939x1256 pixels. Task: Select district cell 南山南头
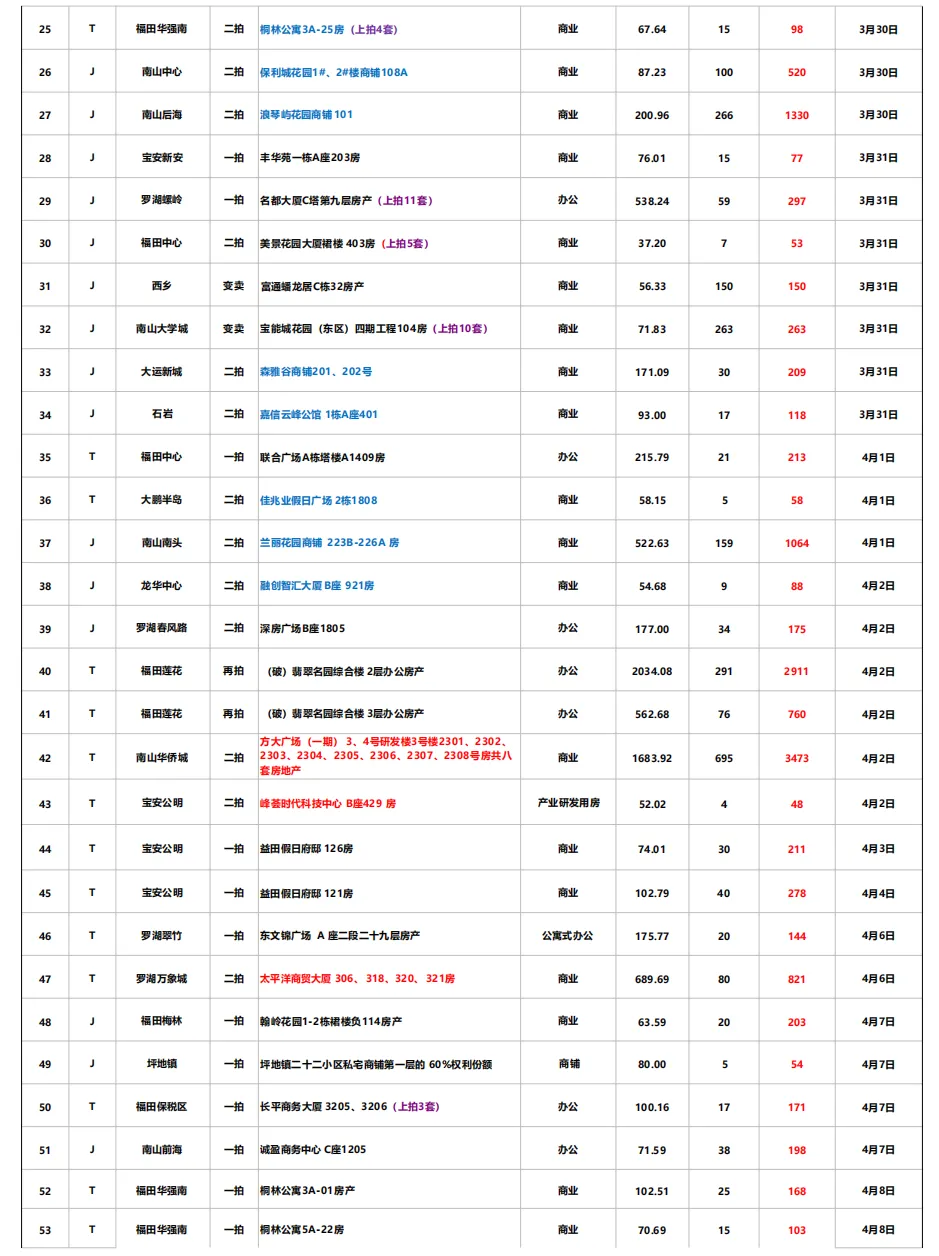pyautogui.click(x=162, y=543)
